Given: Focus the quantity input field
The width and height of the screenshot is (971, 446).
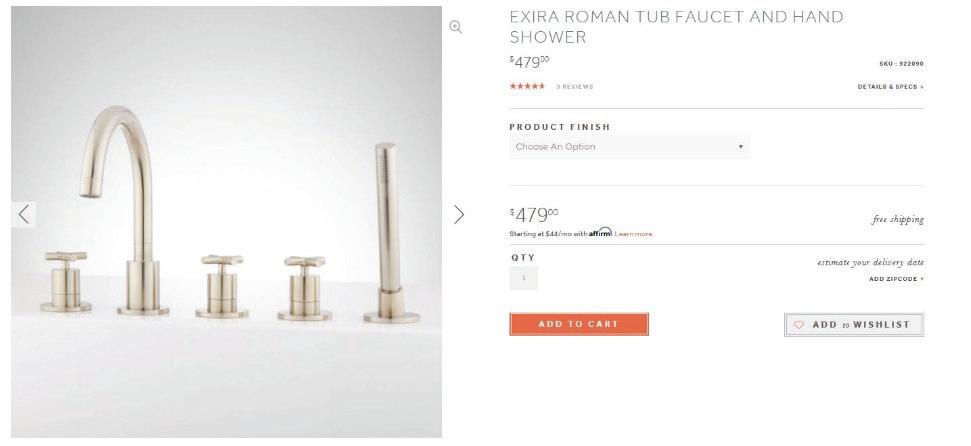Looking at the screenshot, I should pyautogui.click(x=524, y=278).
